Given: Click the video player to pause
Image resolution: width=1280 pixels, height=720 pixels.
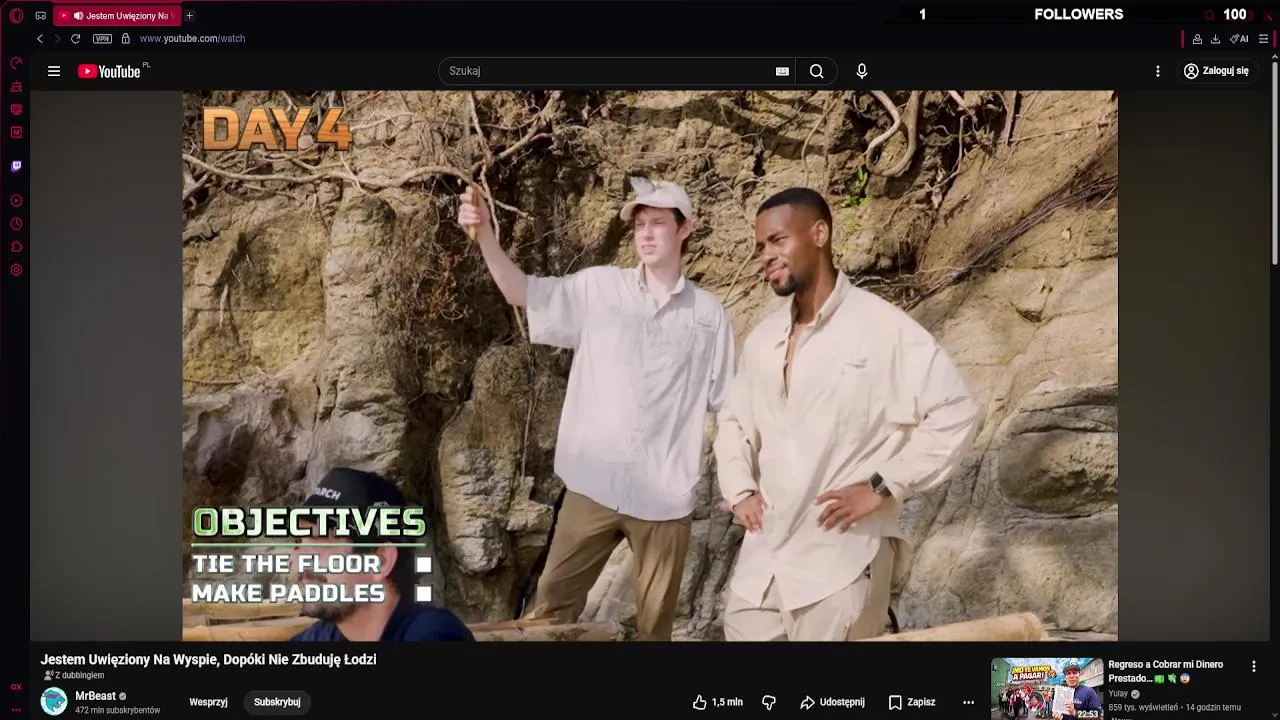Looking at the screenshot, I should click(650, 366).
